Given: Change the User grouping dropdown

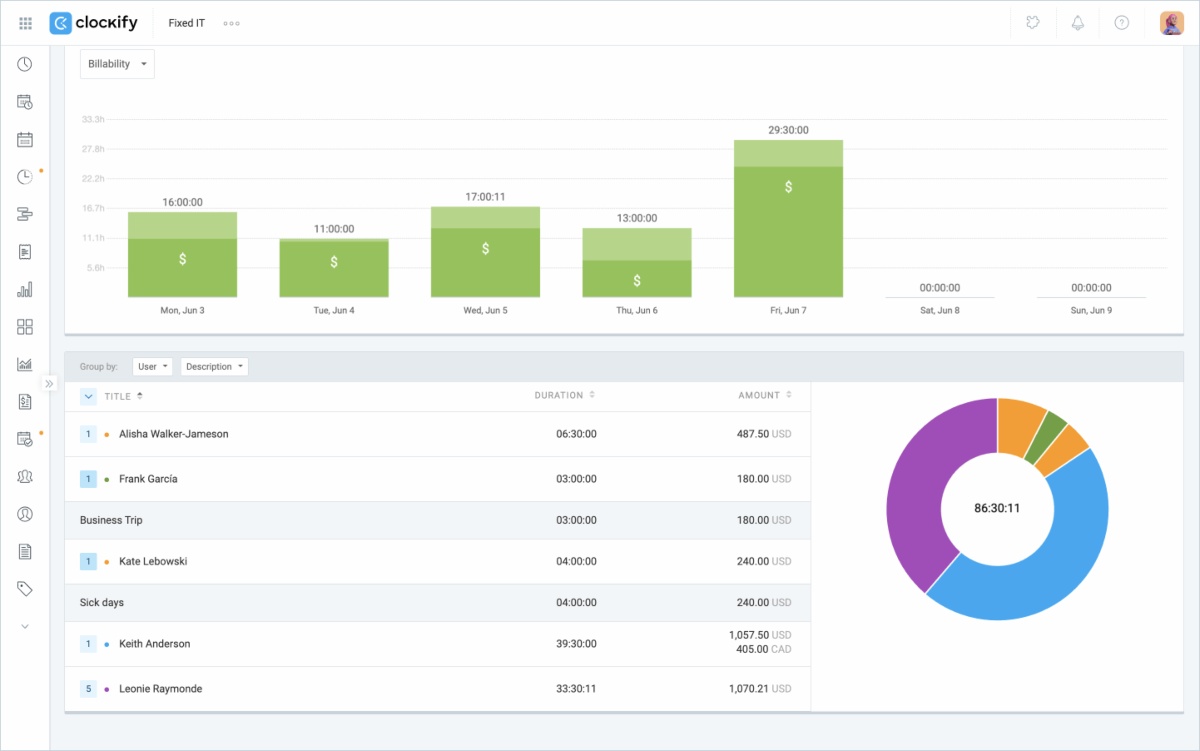Looking at the screenshot, I should click(x=152, y=366).
